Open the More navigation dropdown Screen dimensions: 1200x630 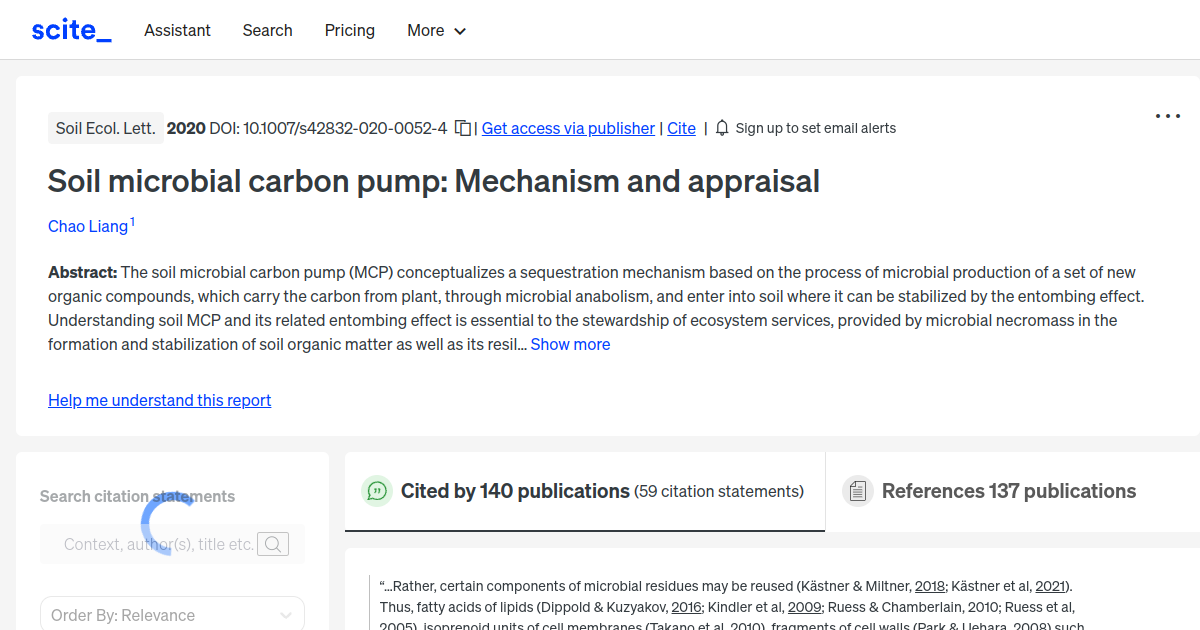coord(436,30)
